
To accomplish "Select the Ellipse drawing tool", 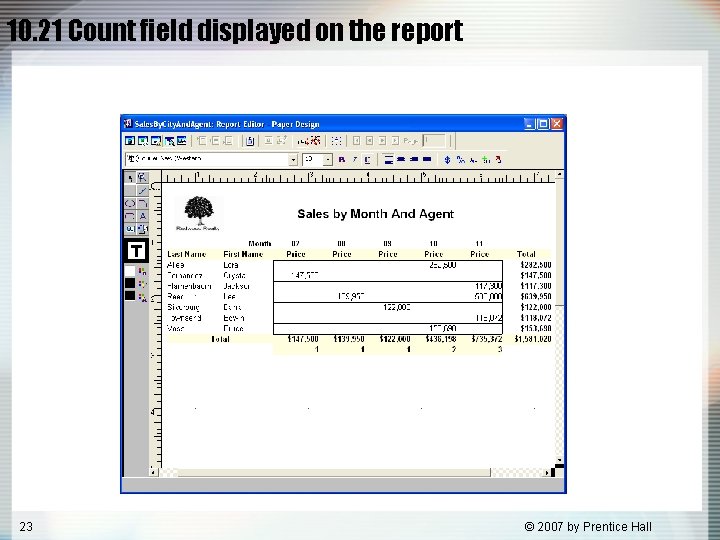I will coord(130,203).
